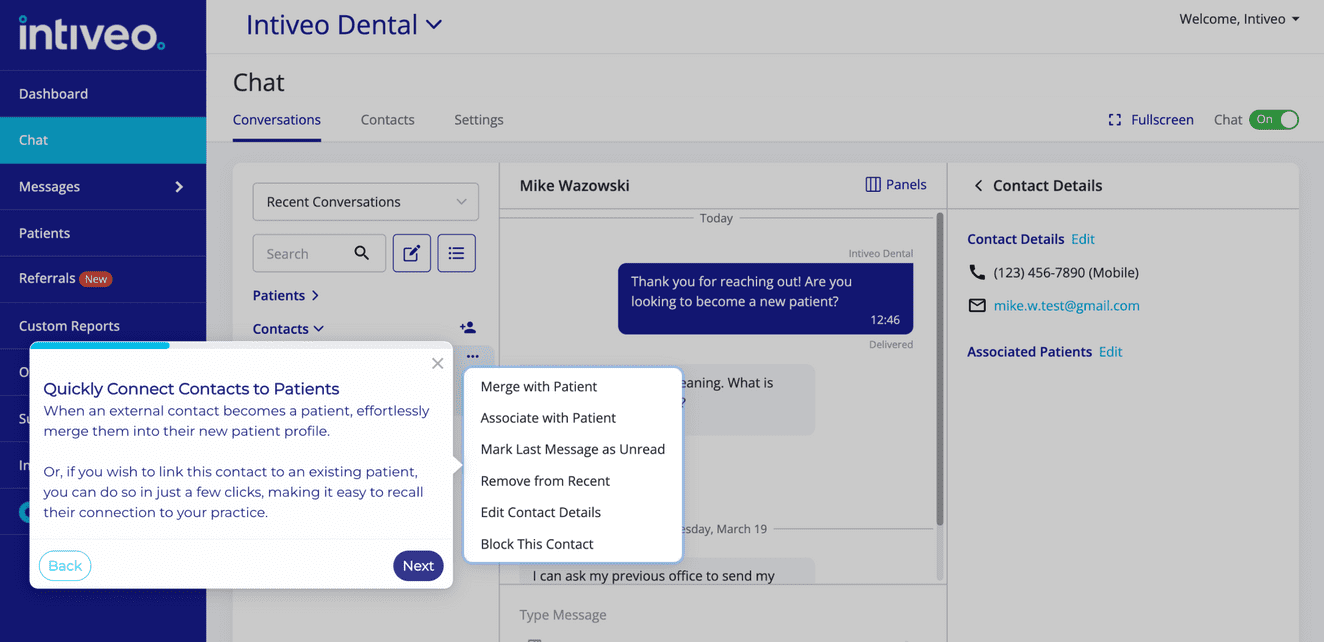The image size is (1324, 642).
Task: Toggle the Chat On switch
Action: pyautogui.click(x=1274, y=120)
